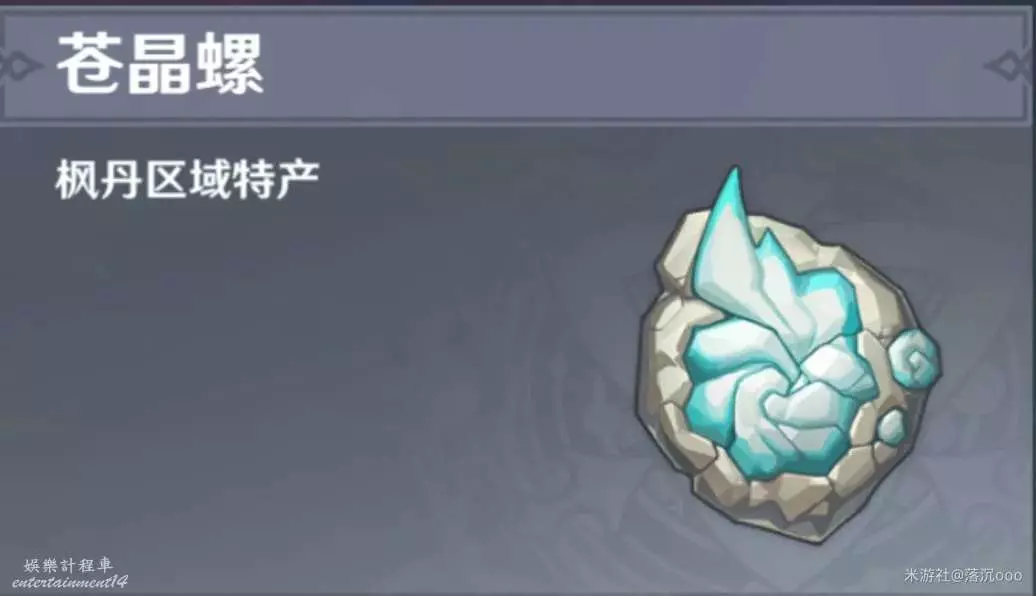Open the 米游社@落沉ooo watermark credit

pyautogui.click(x=963, y=576)
